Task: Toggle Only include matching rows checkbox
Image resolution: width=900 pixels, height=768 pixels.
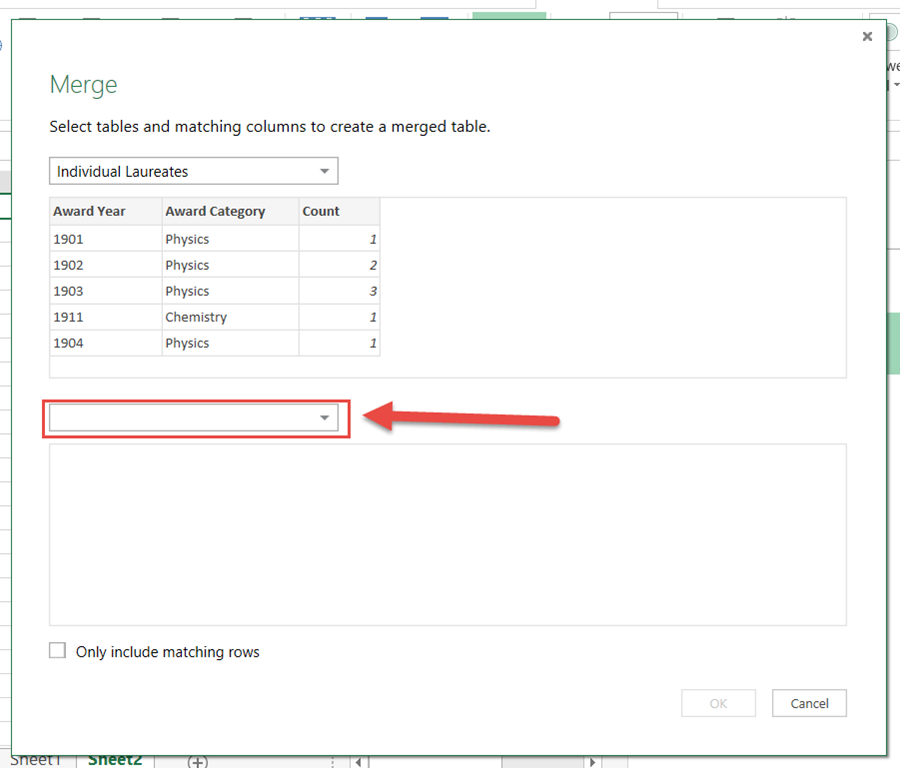Action: click(58, 651)
